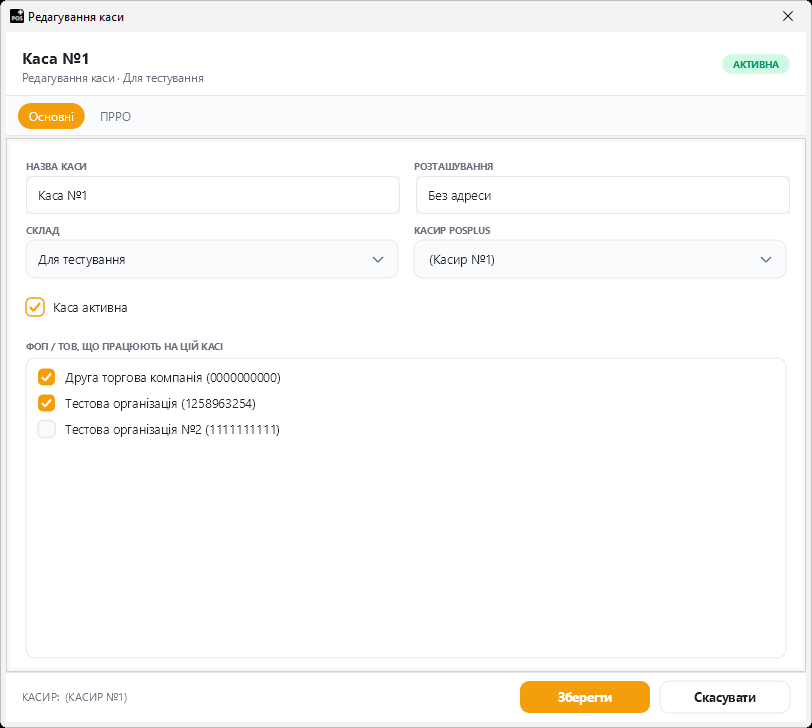This screenshot has width=812, height=728.
Task: Click into the Розташування field
Action: coord(603,195)
